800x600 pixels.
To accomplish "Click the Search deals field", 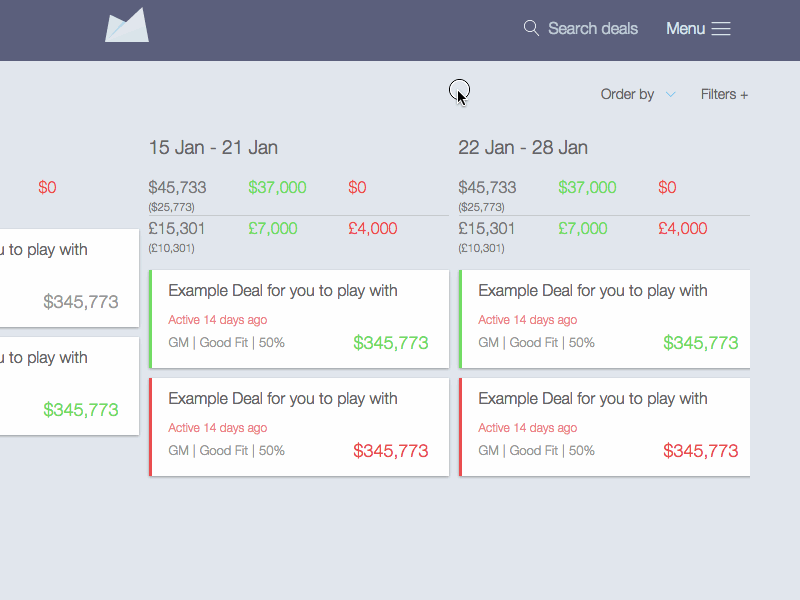I will [x=592, y=28].
